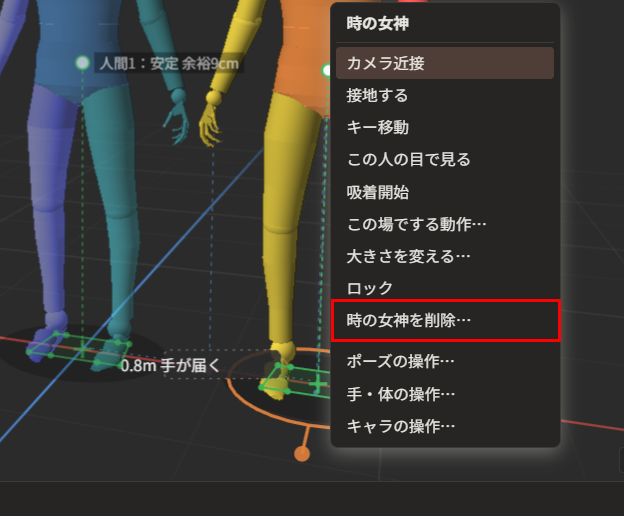Image resolution: width=624 pixels, height=516 pixels.
Task: Click ロック menu entry
Action: 445,288
